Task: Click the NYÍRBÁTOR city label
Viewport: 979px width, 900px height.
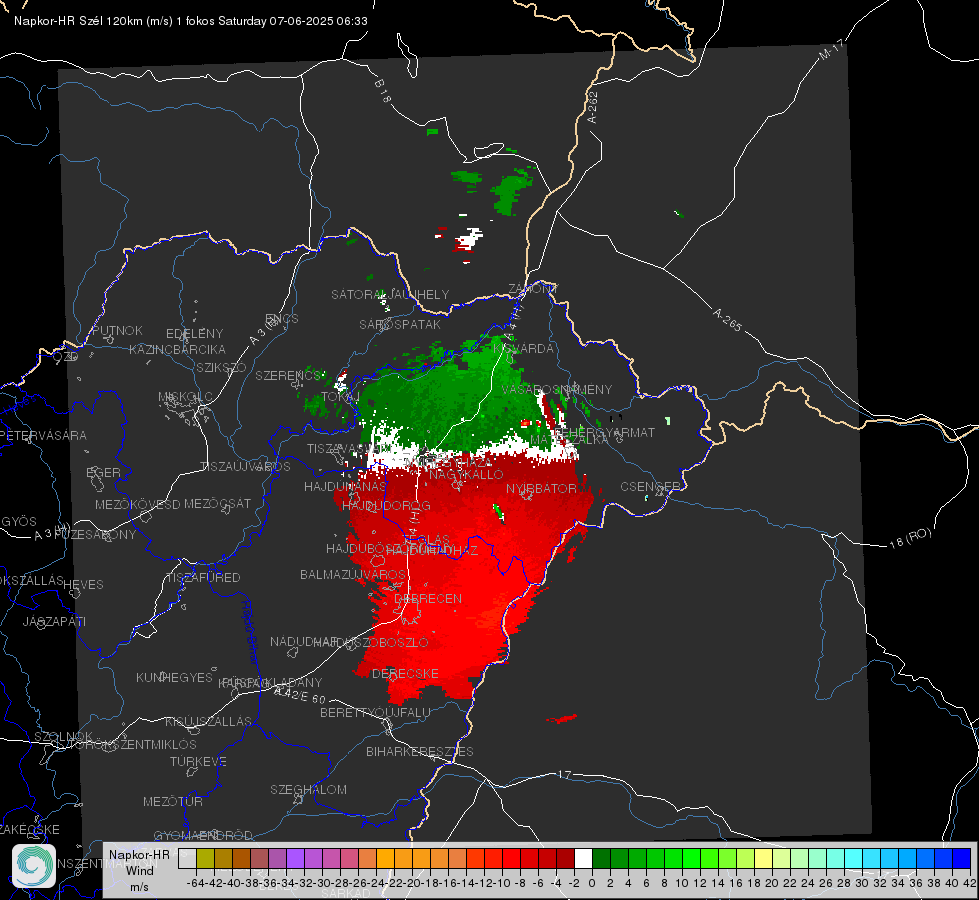Action: [541, 488]
